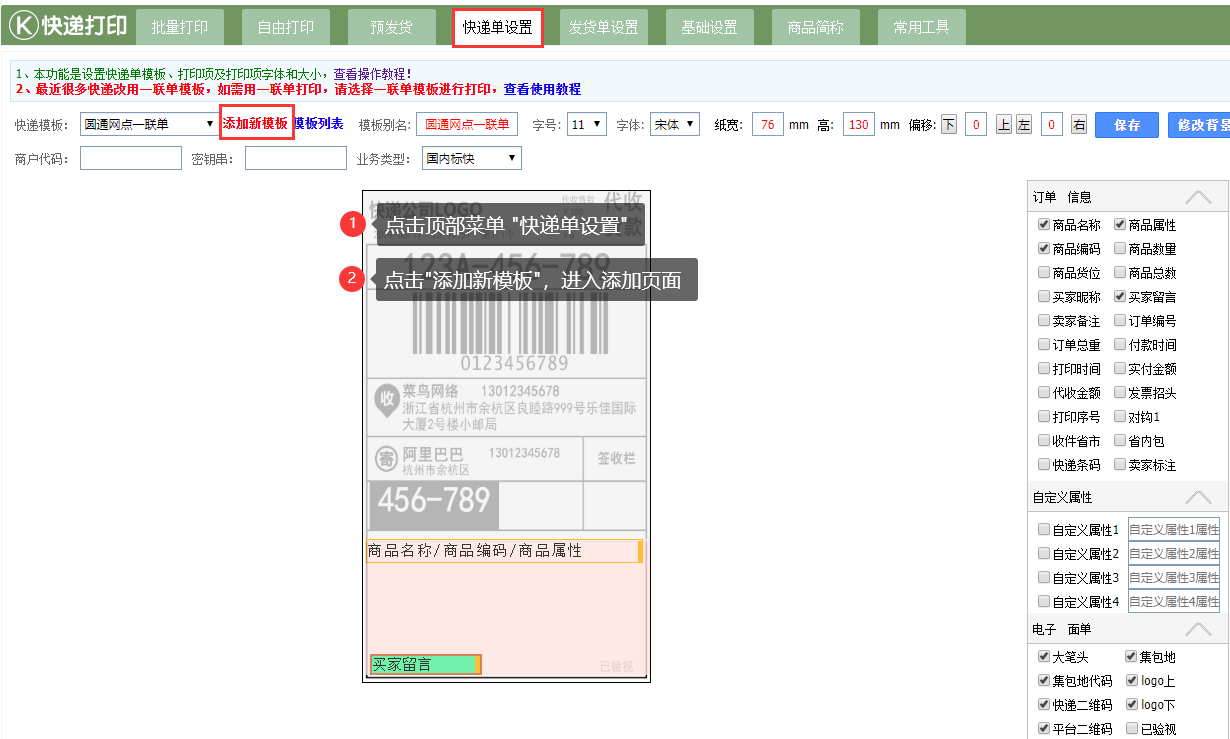
Task: Open 模板列表 link
Action: pyautogui.click(x=319, y=124)
